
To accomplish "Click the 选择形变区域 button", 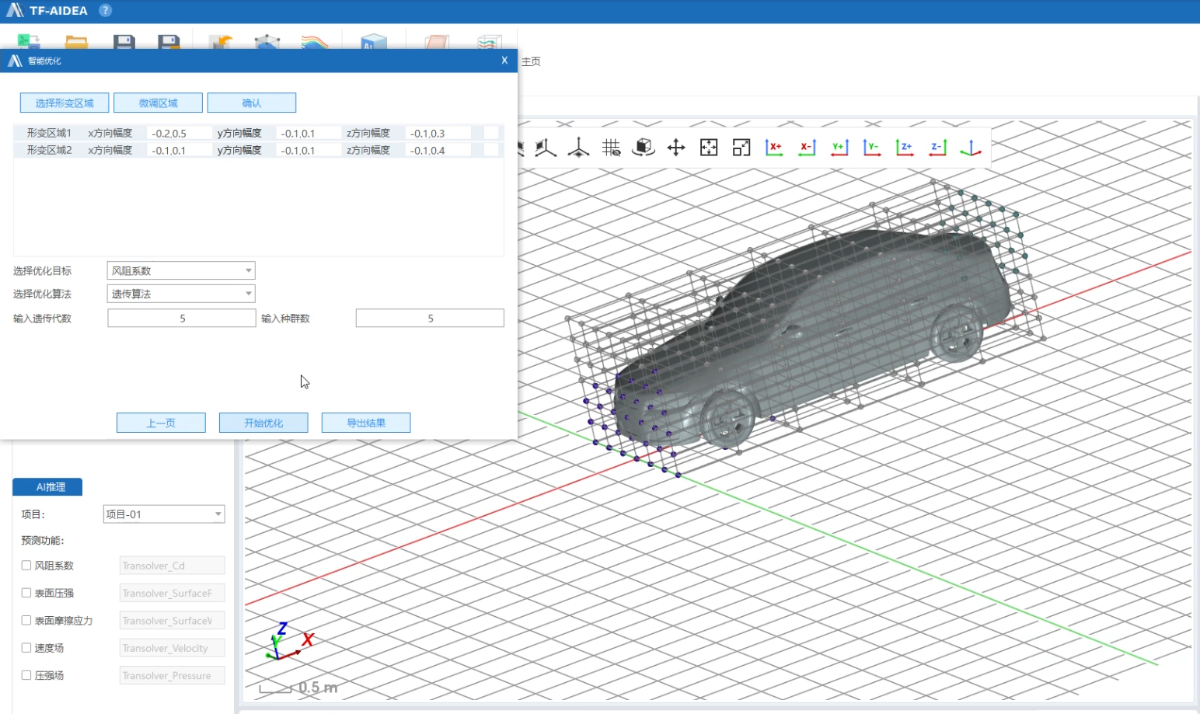I will 64,103.
